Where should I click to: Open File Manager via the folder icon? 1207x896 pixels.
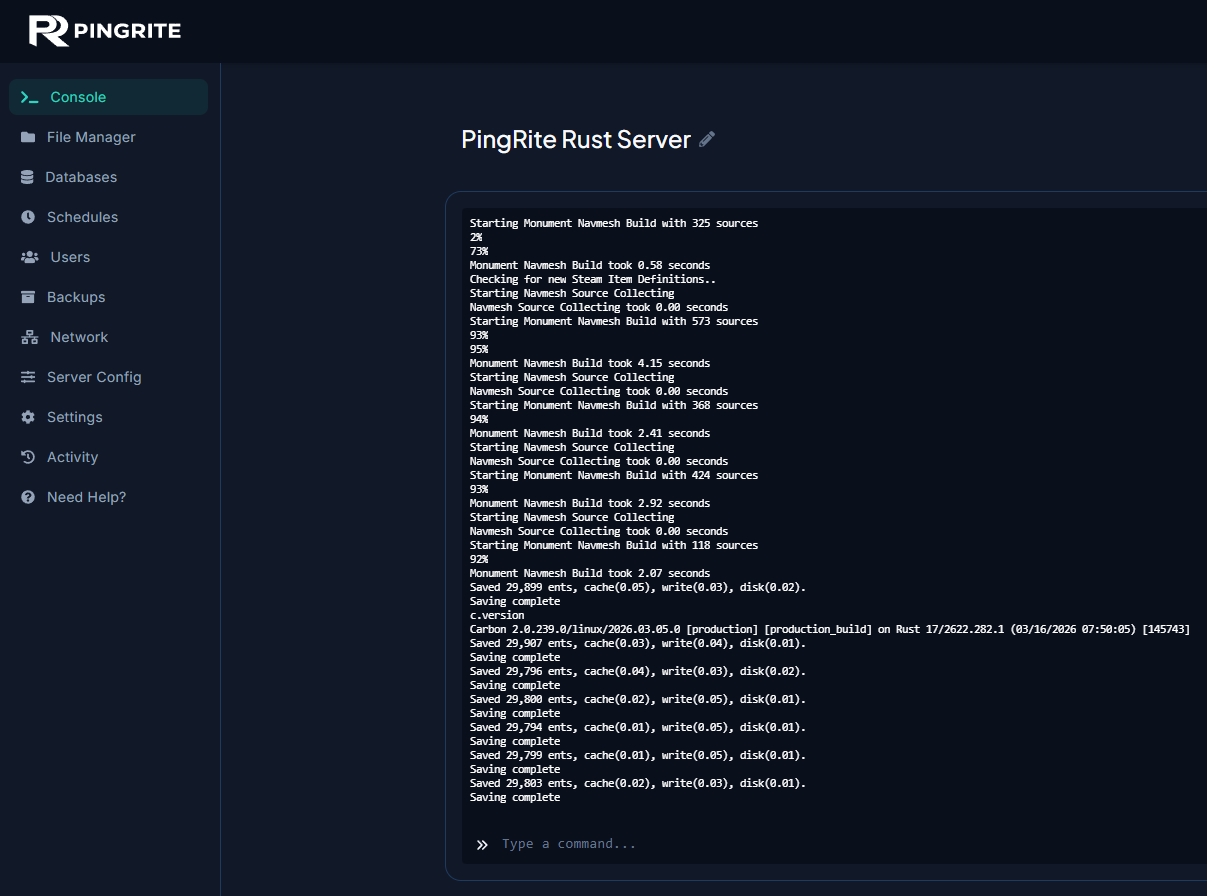tap(28, 137)
